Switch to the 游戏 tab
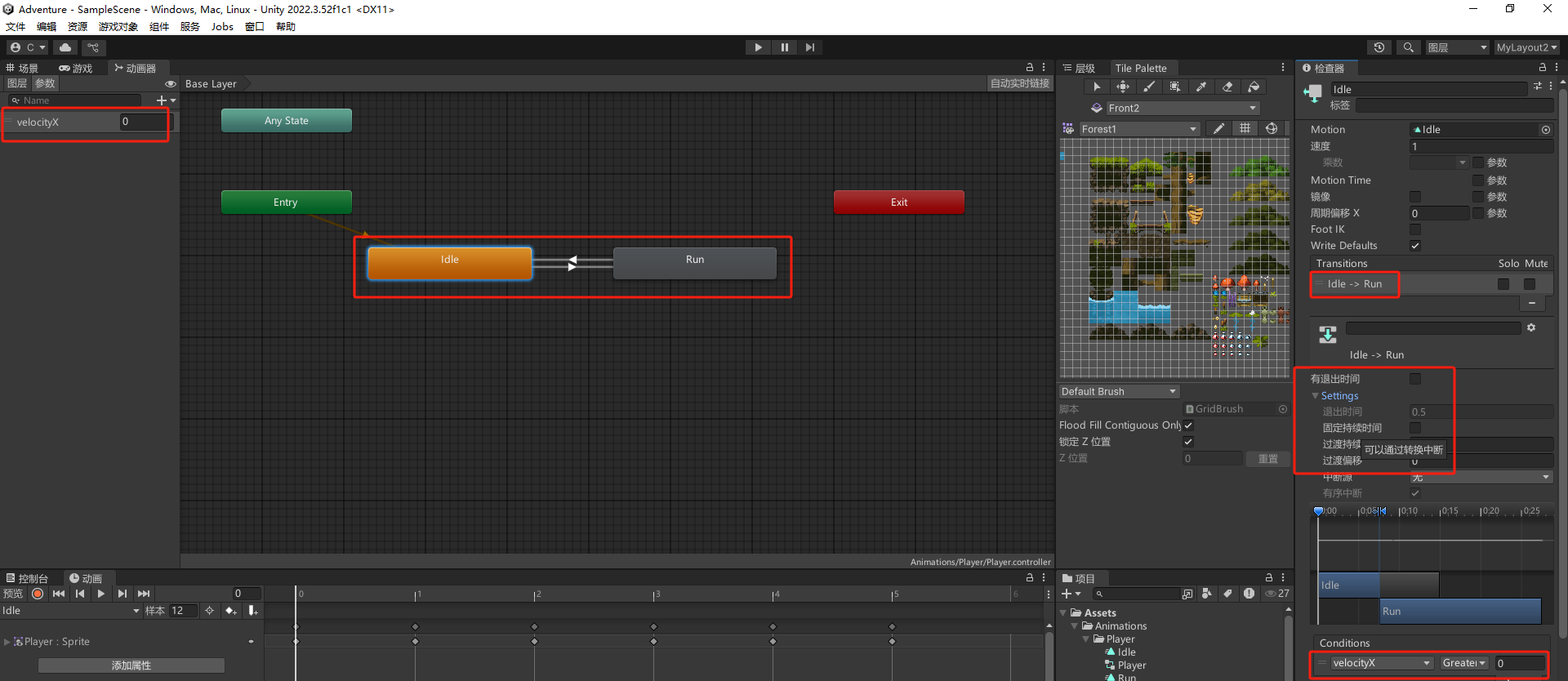 point(76,69)
